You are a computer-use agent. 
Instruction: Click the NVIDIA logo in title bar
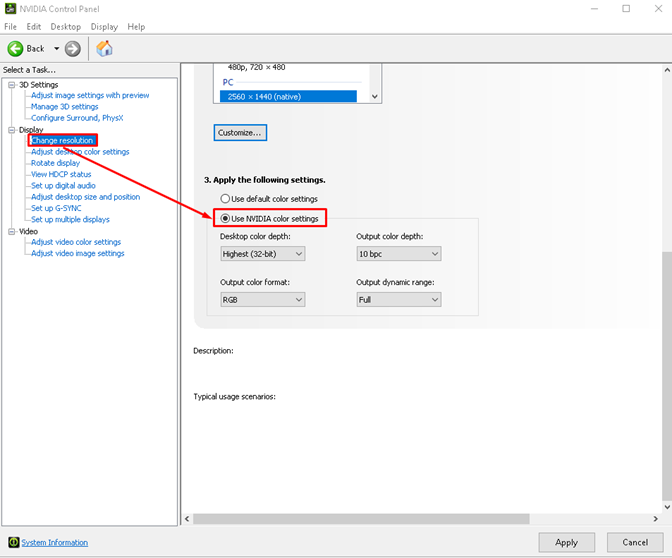click(x=10, y=9)
